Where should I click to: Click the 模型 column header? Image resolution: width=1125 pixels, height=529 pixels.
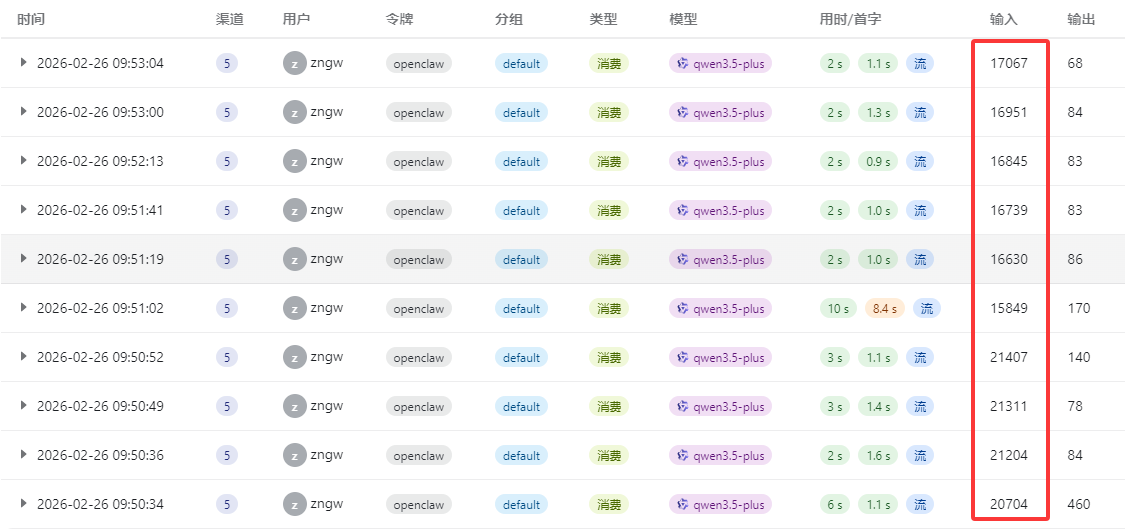coord(683,19)
